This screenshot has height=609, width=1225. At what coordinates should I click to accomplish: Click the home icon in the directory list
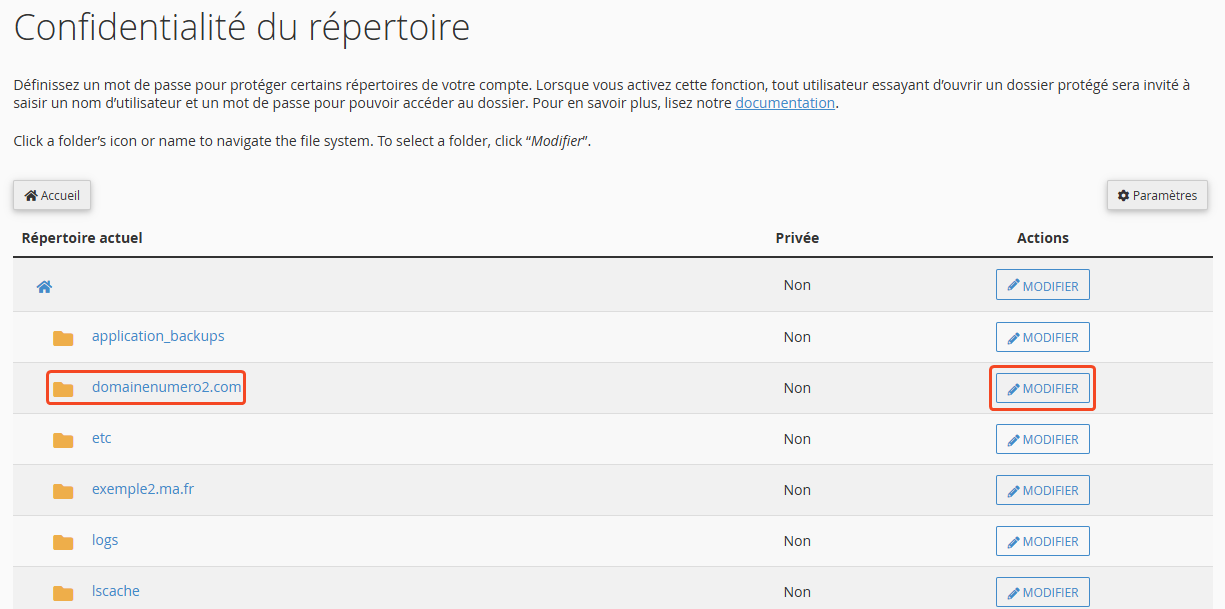coord(44,287)
